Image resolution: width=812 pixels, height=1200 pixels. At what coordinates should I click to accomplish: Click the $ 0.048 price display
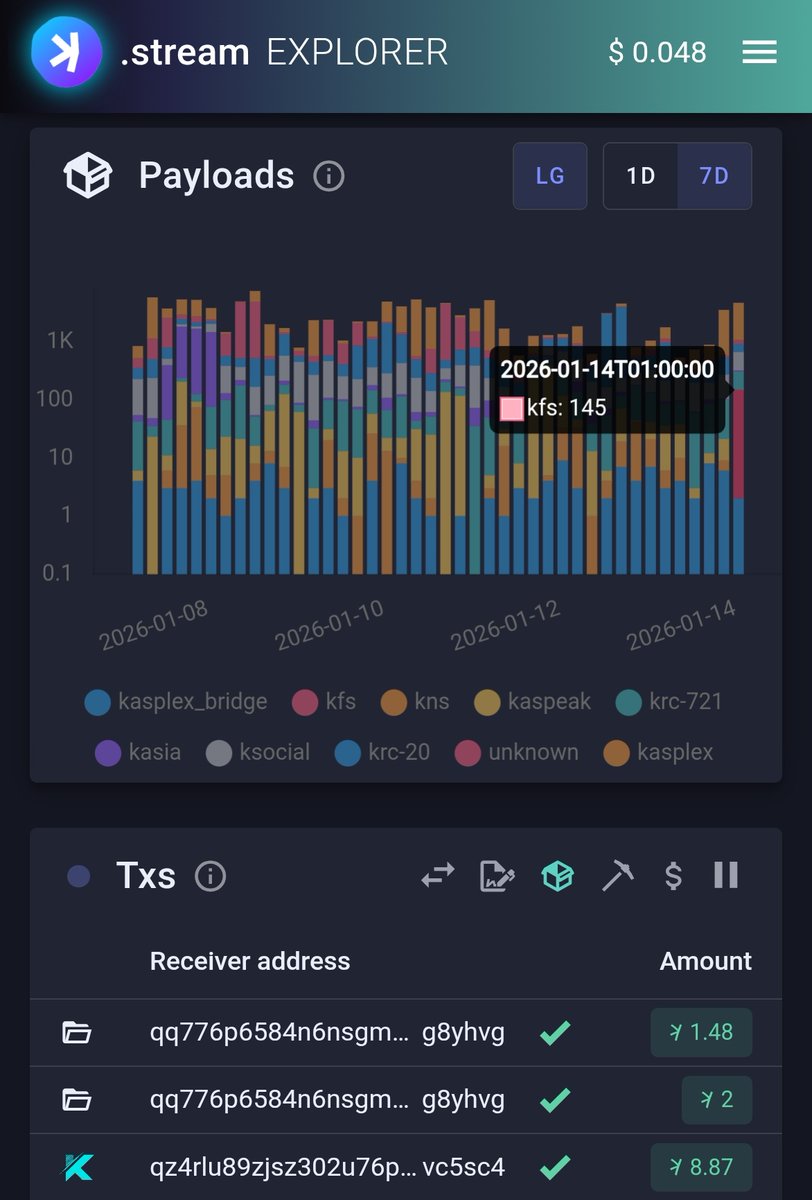657,52
